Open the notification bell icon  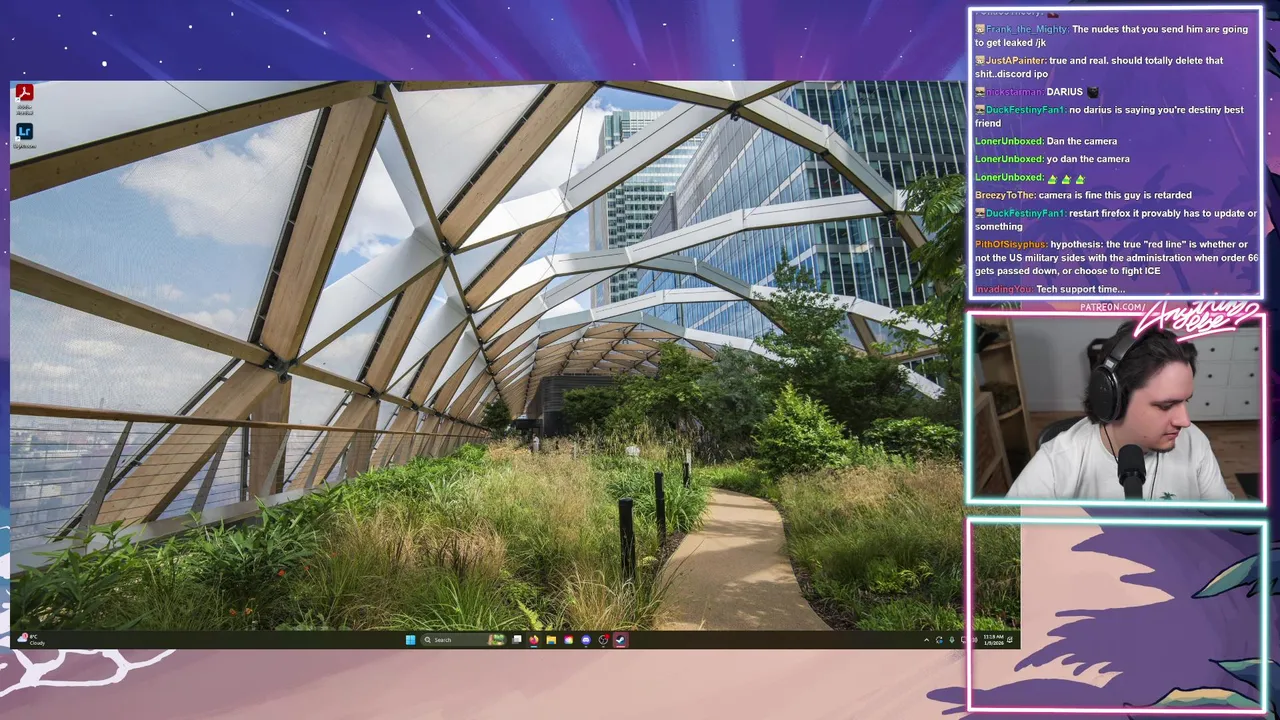point(1010,640)
